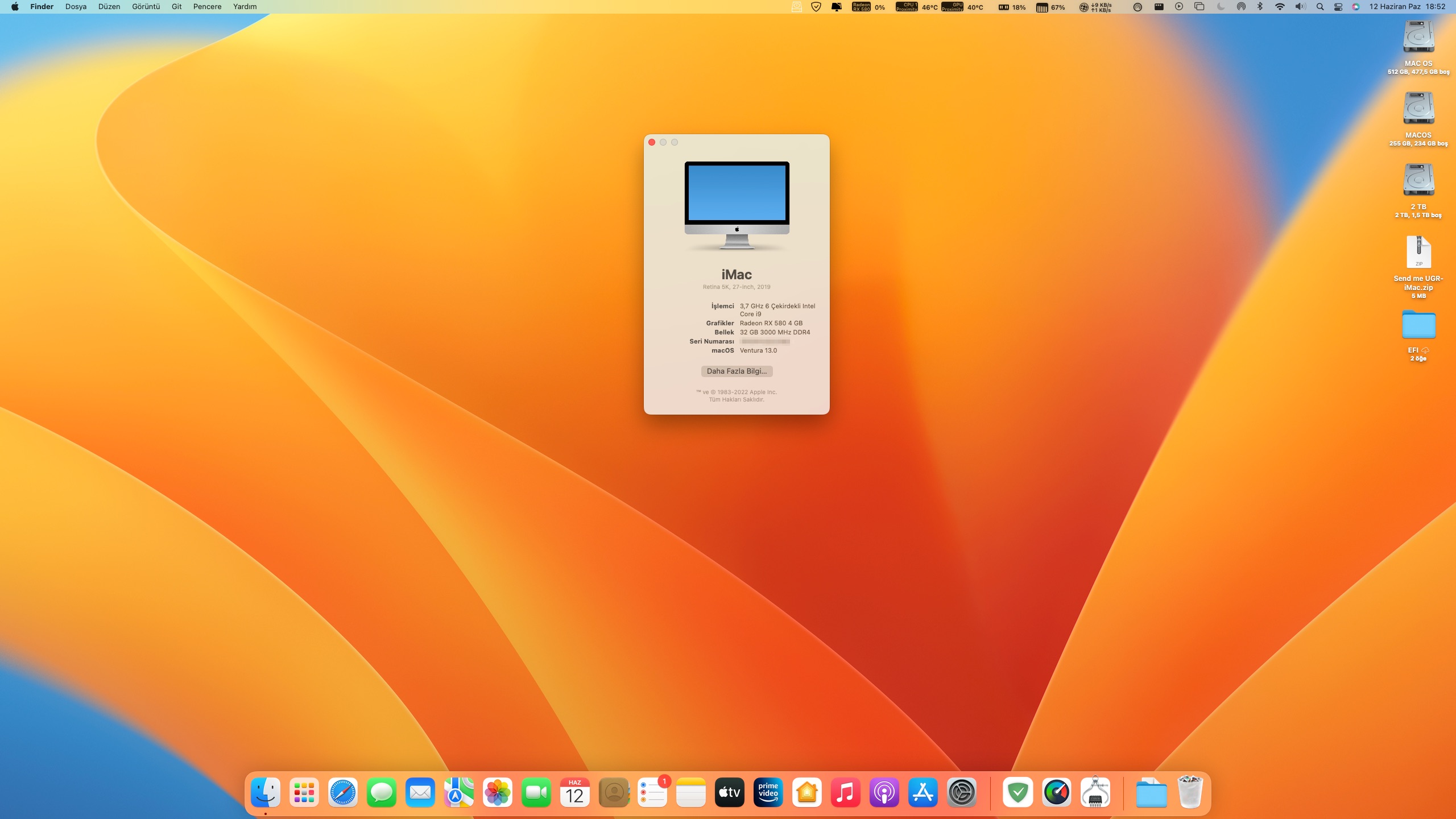Select the EFI folder on the desktop

click(1418, 325)
